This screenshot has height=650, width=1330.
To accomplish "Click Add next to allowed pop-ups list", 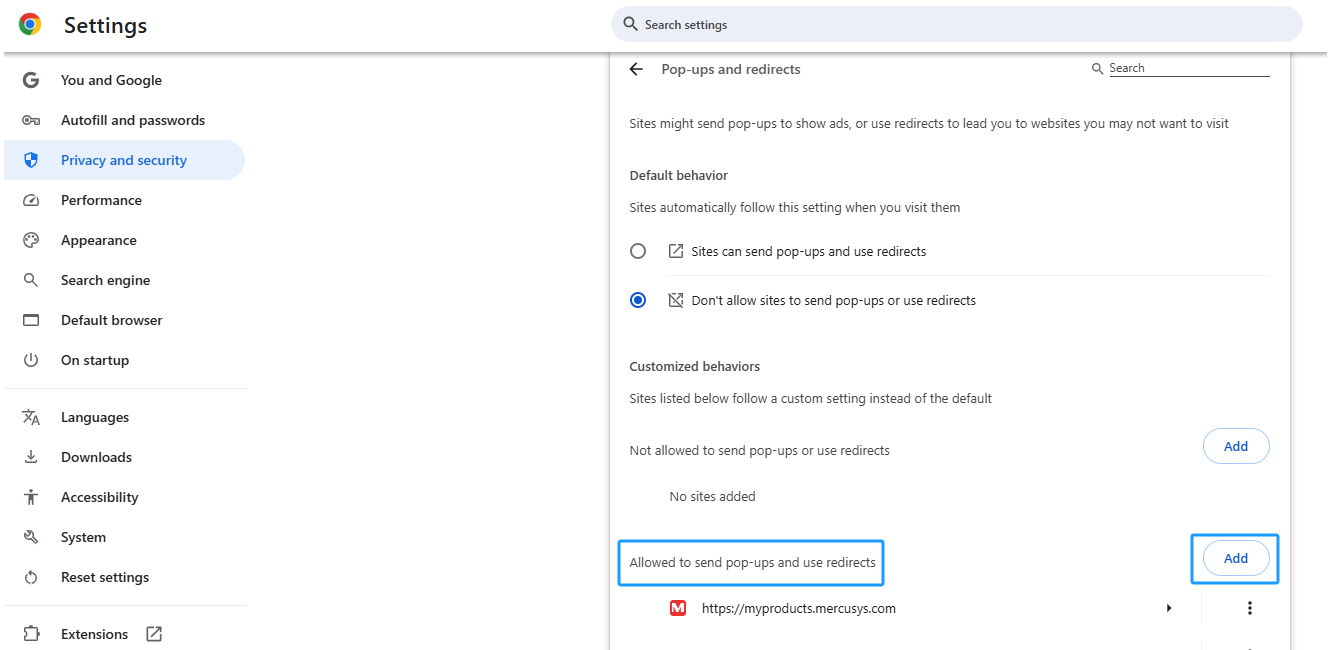I will [1235, 558].
